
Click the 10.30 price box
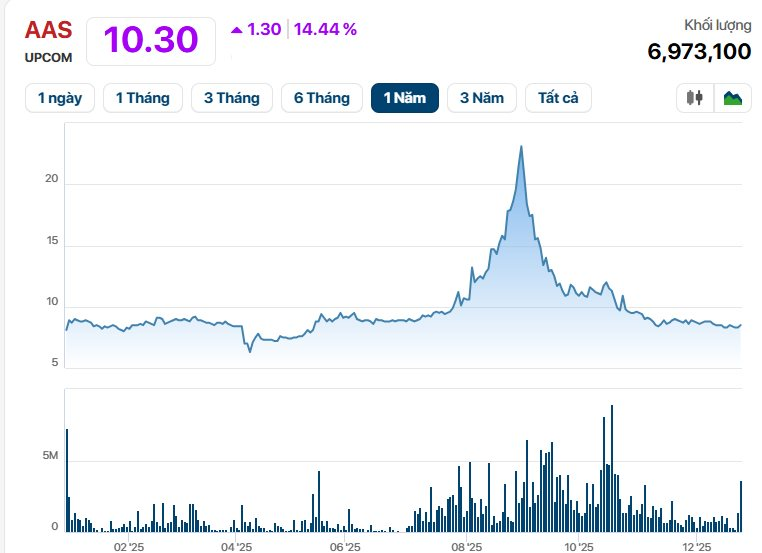pyautogui.click(x=151, y=40)
